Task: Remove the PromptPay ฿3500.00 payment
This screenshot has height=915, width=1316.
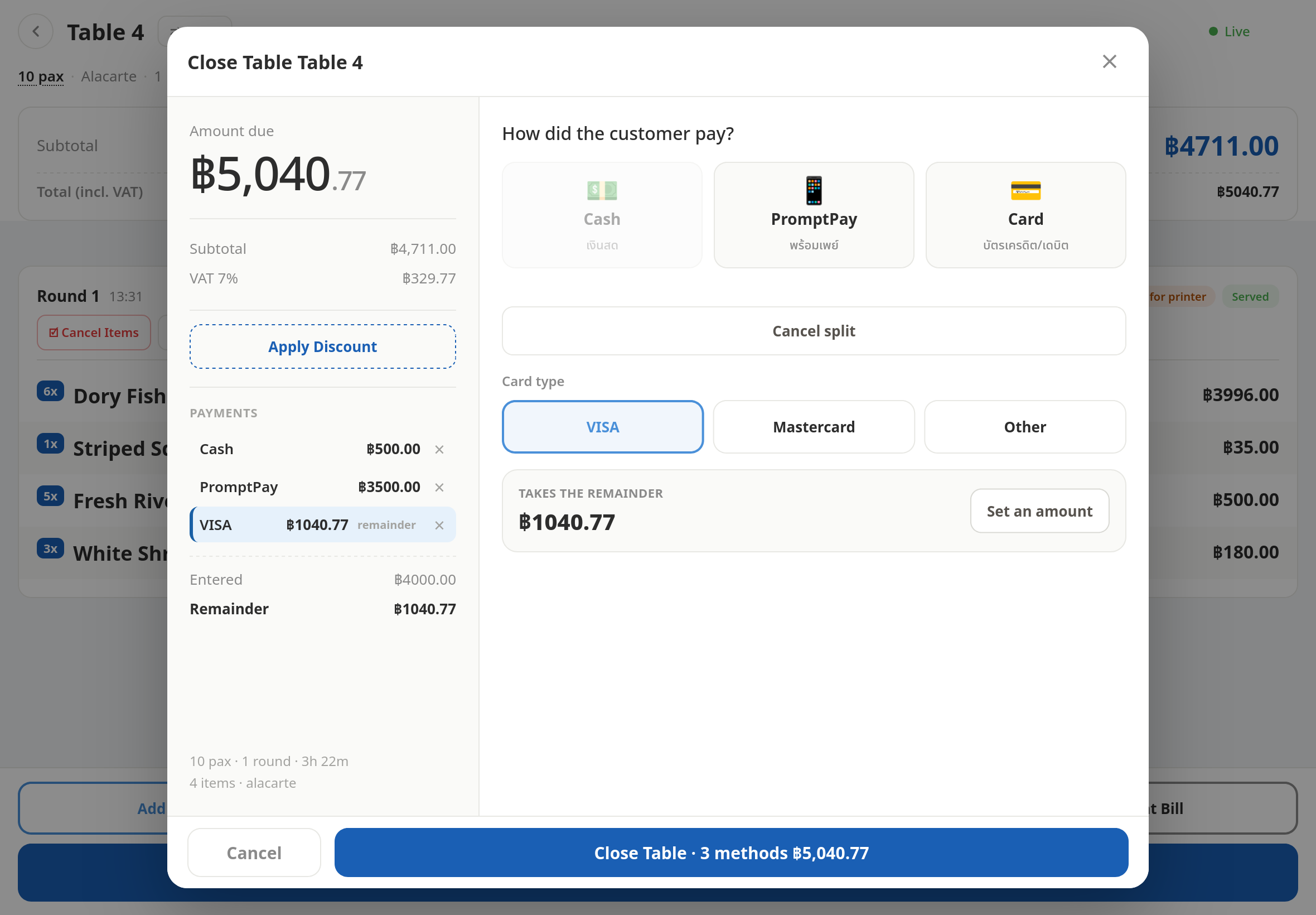Action: [439, 487]
